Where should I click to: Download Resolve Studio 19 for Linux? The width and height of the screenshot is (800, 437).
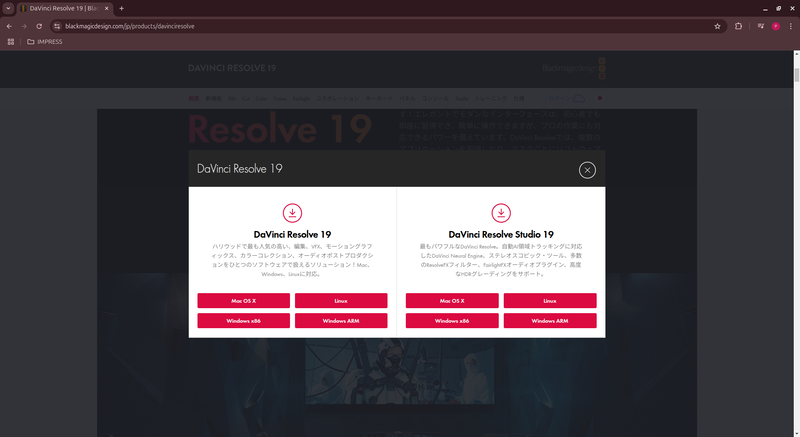(550, 301)
